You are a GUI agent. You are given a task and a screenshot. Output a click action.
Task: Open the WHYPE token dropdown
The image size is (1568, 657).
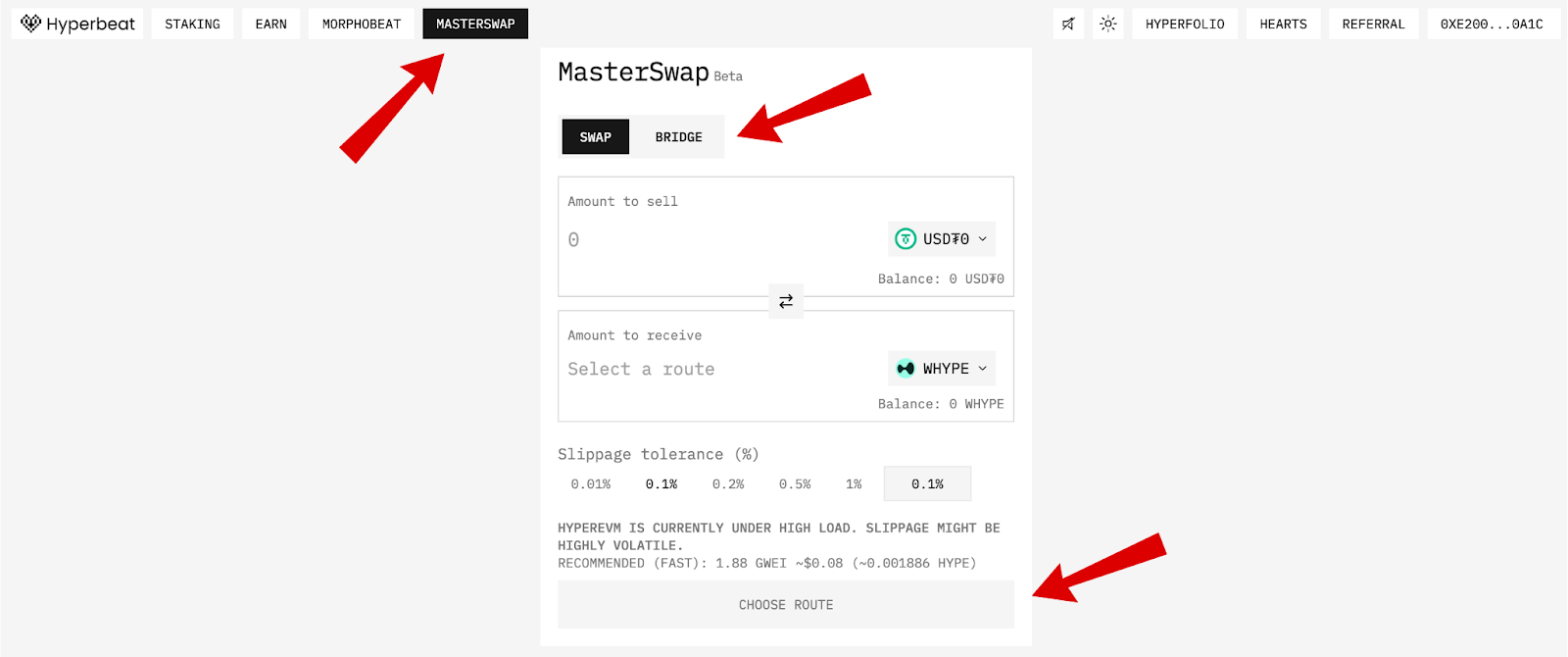tap(942, 369)
